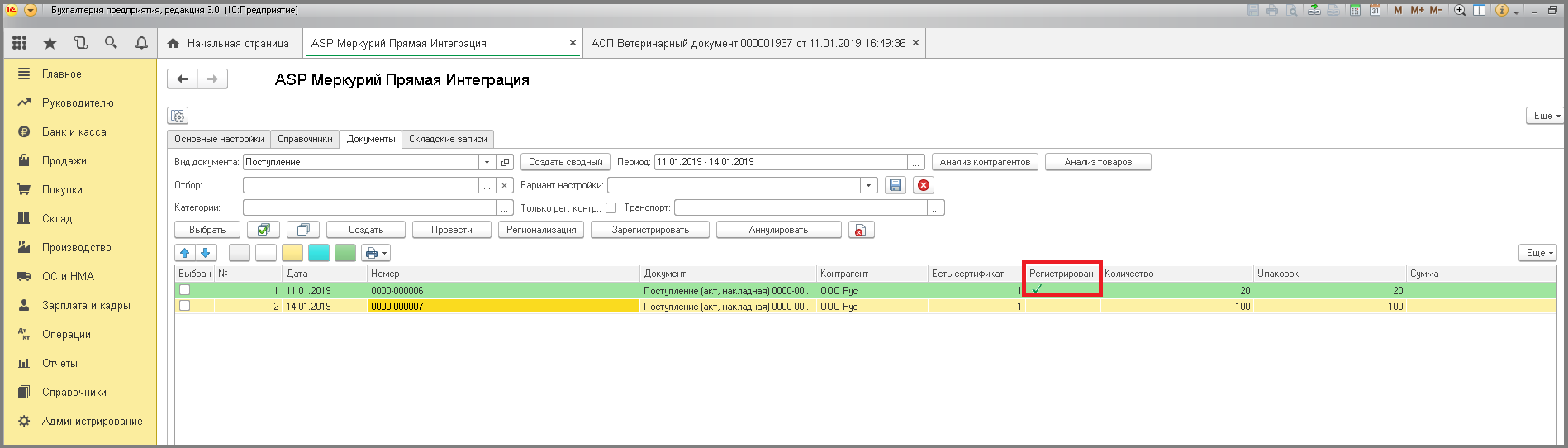Screen dimensions: 1568x448
Task: Open the form settings gear icon
Action: pos(178,116)
